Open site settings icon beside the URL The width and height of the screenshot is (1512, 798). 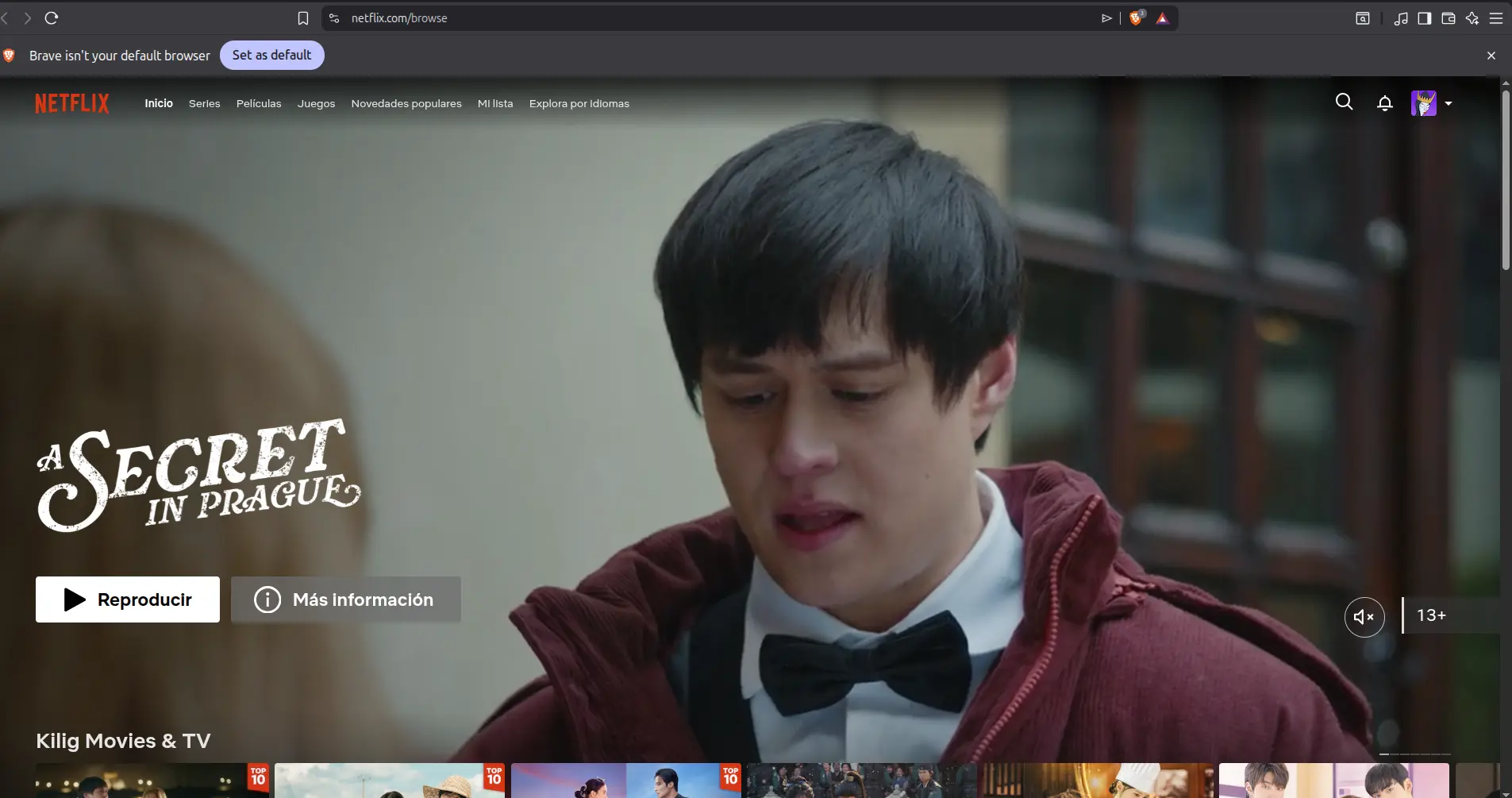point(334,18)
